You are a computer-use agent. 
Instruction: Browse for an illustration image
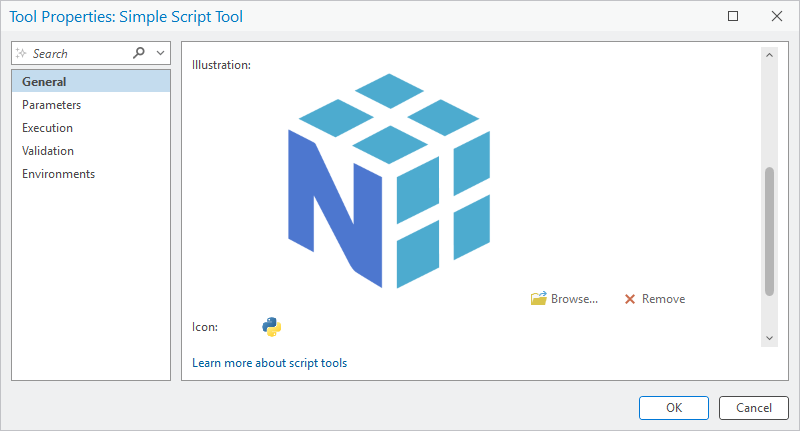tap(565, 299)
